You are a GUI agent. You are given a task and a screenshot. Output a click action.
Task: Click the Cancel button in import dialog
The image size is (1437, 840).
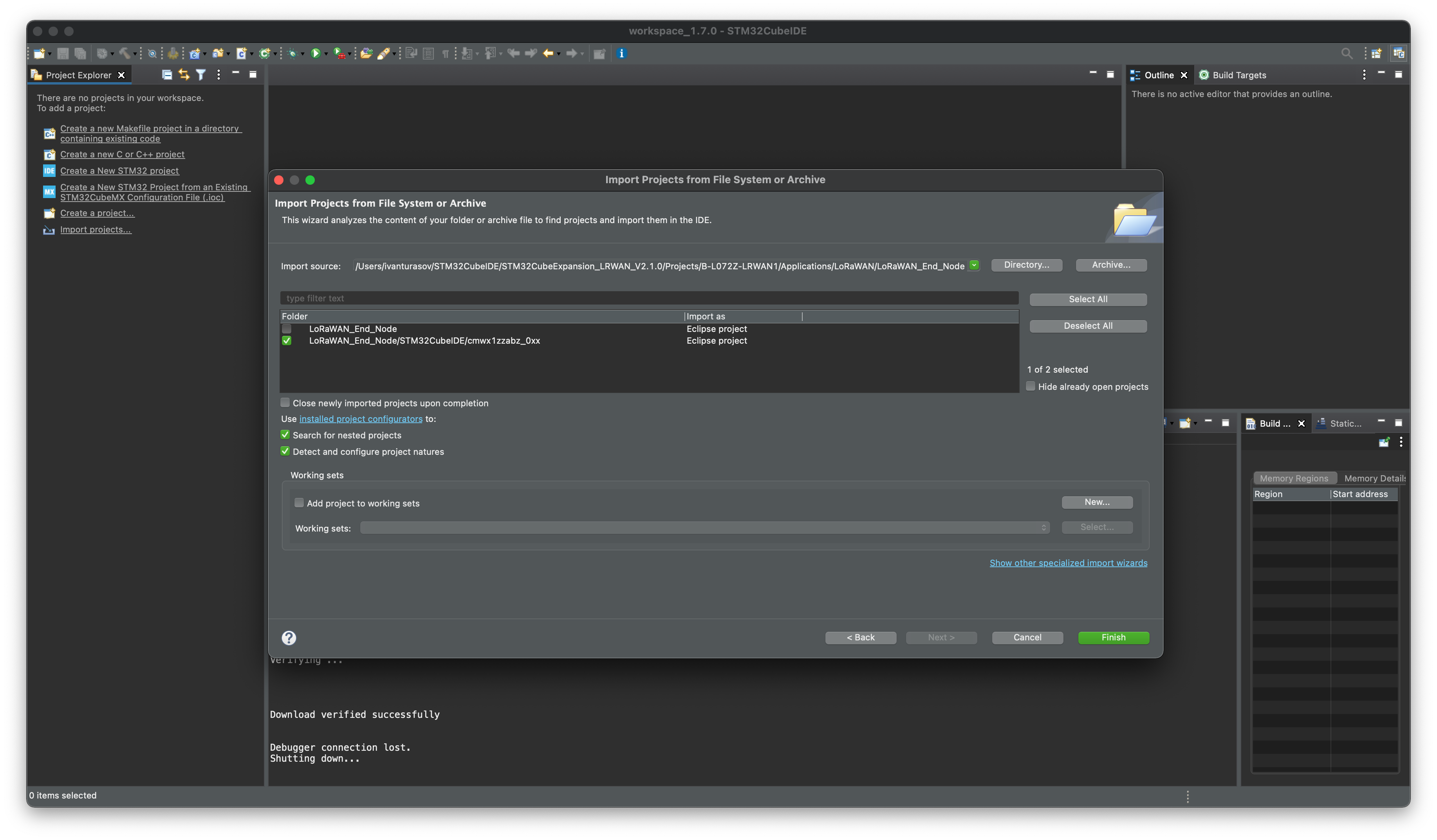point(1027,638)
